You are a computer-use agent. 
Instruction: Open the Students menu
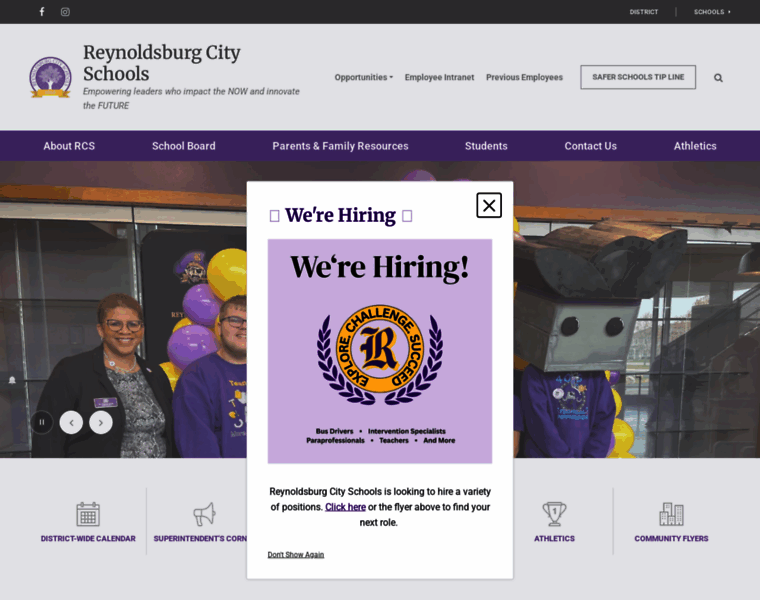click(x=486, y=146)
